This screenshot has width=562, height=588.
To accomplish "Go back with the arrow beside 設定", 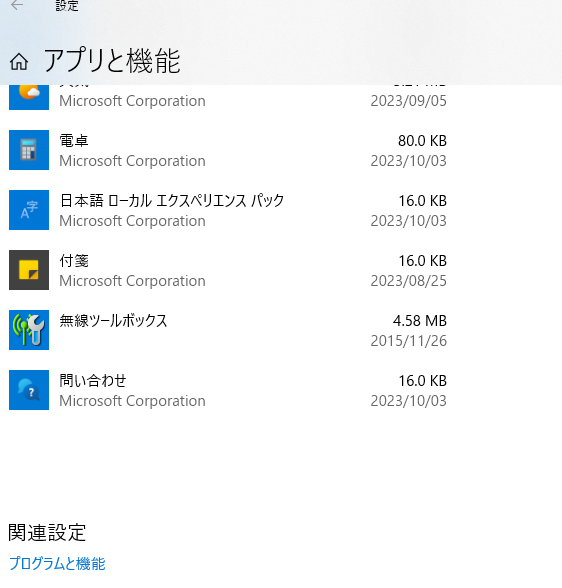I will (17, 5).
